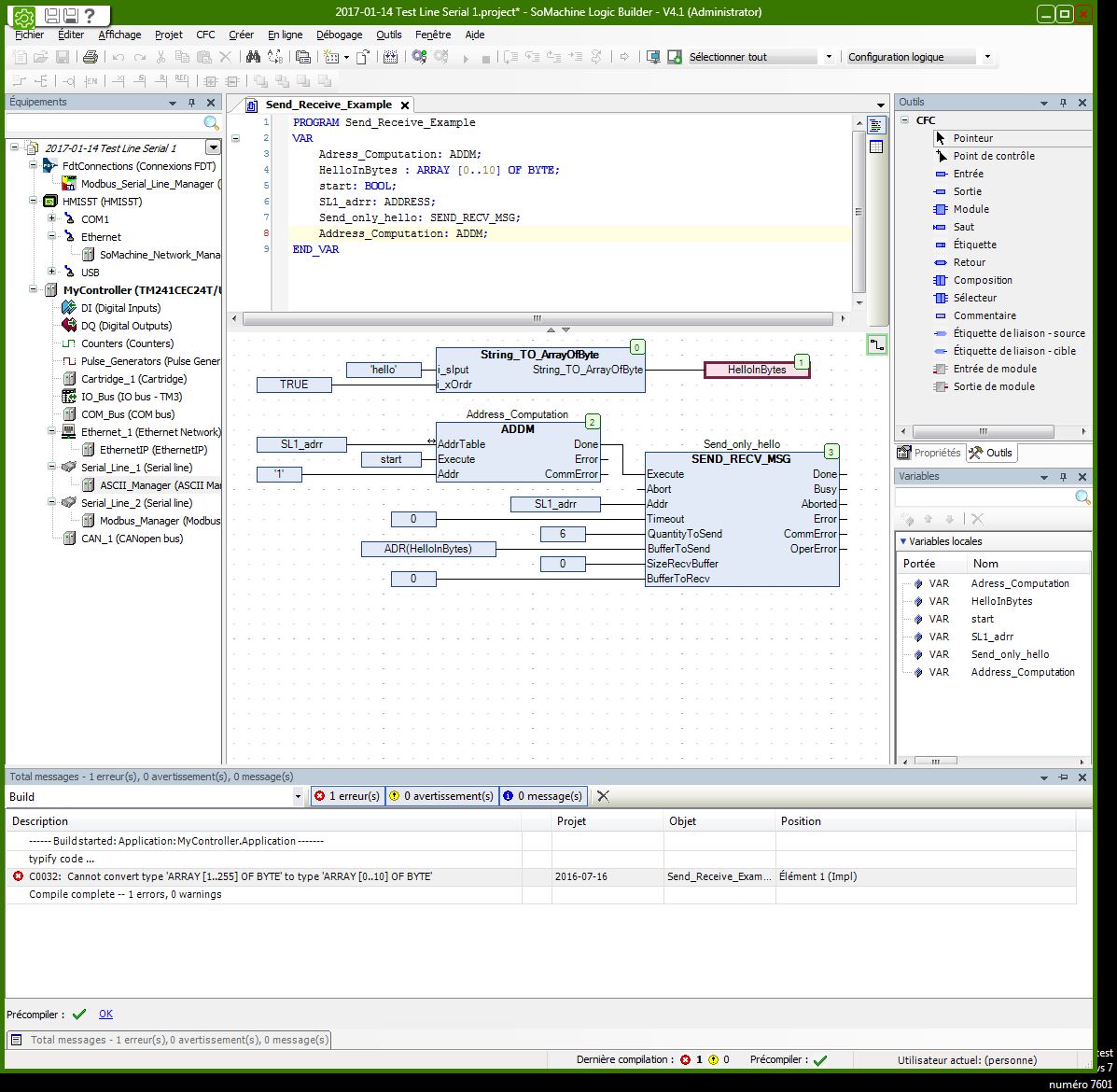The height and width of the screenshot is (1092, 1117).
Task: Expand the COM1 tree node
Action: tap(52, 219)
